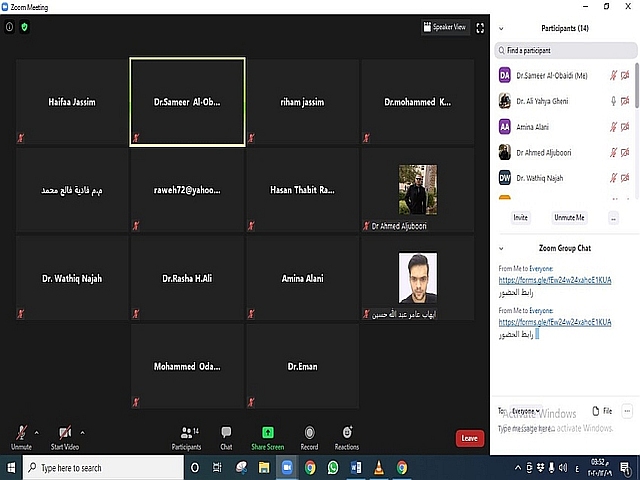This screenshot has width=640, height=480.
Task: Click the Participants icon in toolbar
Action: point(186,436)
